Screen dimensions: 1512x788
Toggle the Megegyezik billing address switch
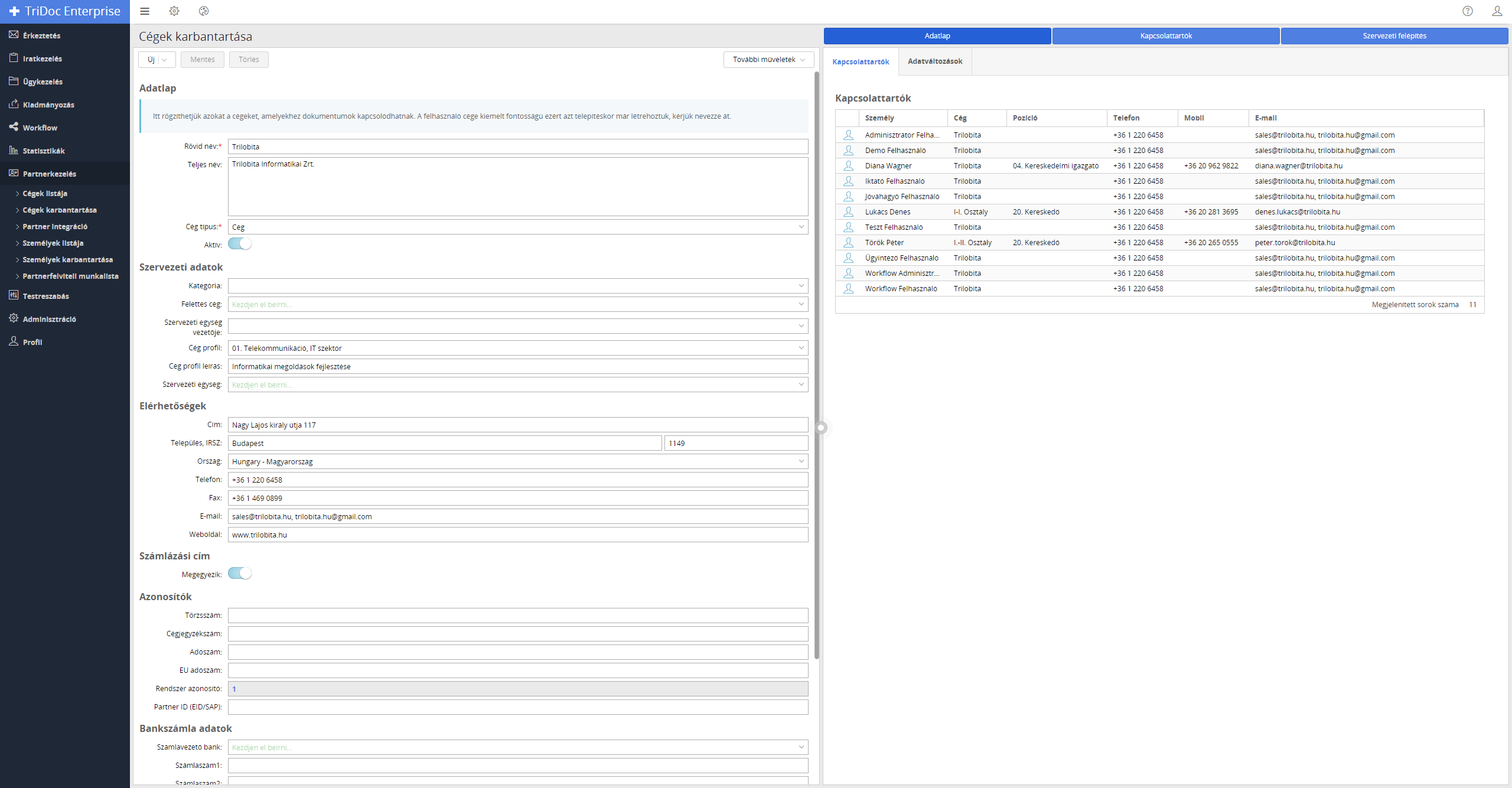[x=240, y=574]
